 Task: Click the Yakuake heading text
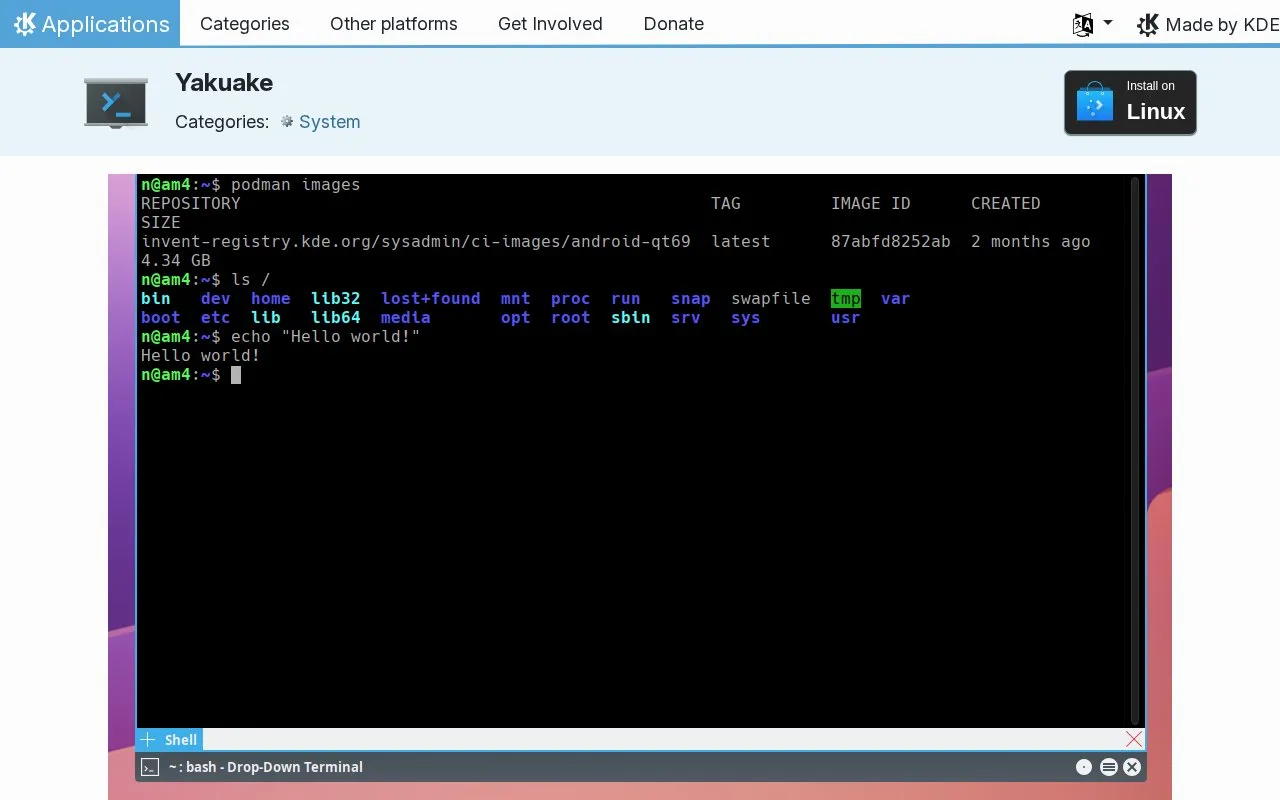coord(224,82)
